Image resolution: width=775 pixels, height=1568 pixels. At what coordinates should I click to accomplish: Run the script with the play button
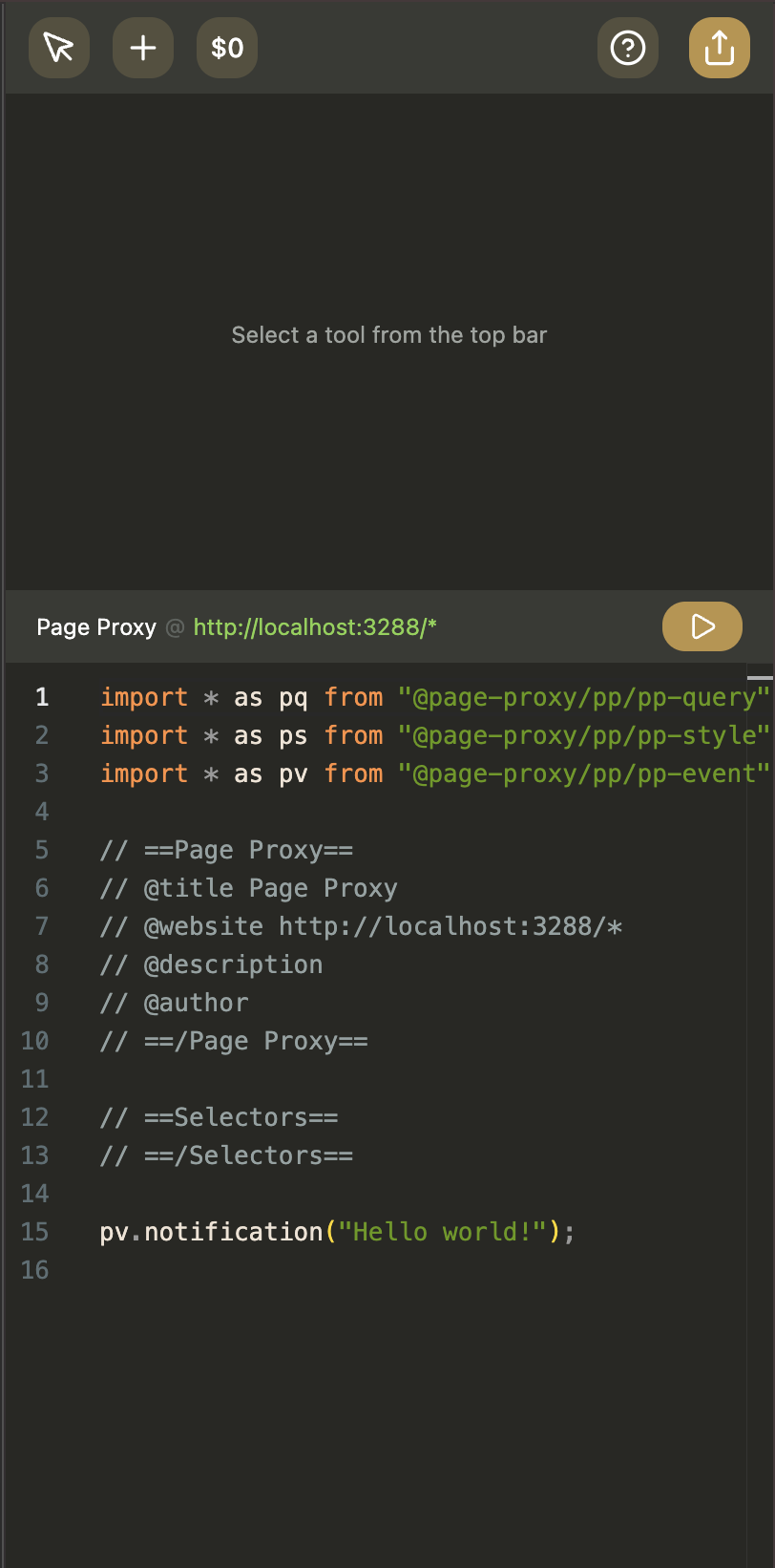click(702, 626)
